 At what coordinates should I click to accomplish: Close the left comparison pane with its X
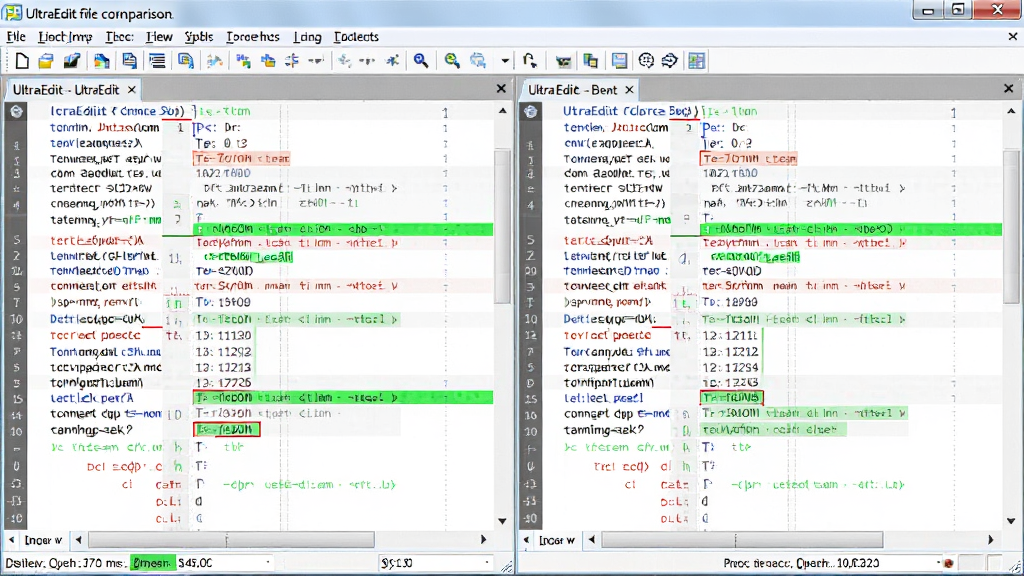[501, 88]
